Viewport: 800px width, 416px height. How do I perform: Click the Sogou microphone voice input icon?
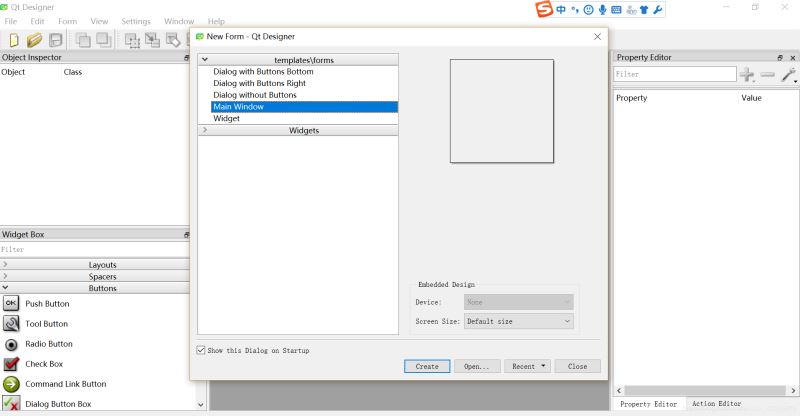tap(603, 9)
